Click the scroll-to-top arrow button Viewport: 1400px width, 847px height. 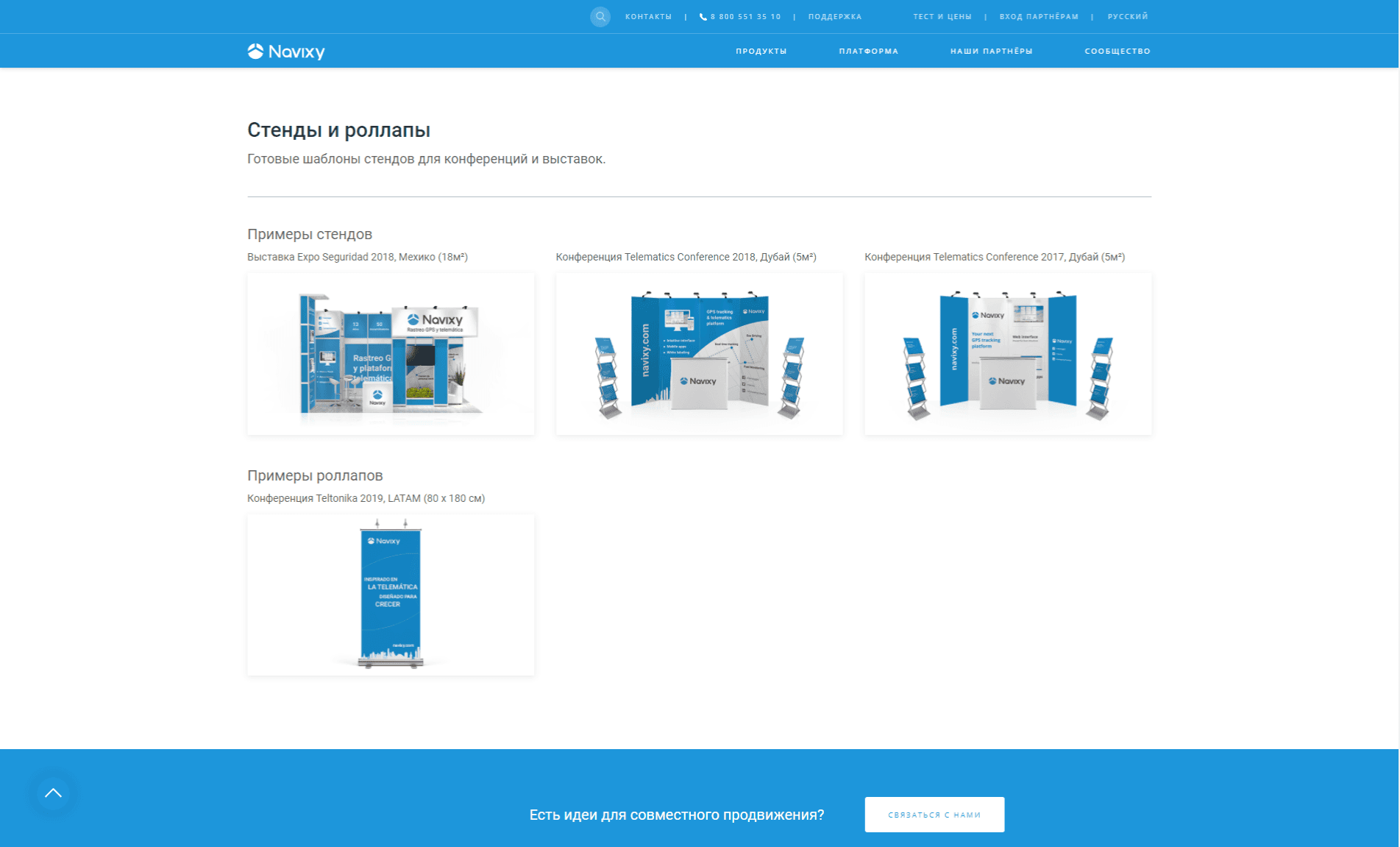pyautogui.click(x=53, y=793)
